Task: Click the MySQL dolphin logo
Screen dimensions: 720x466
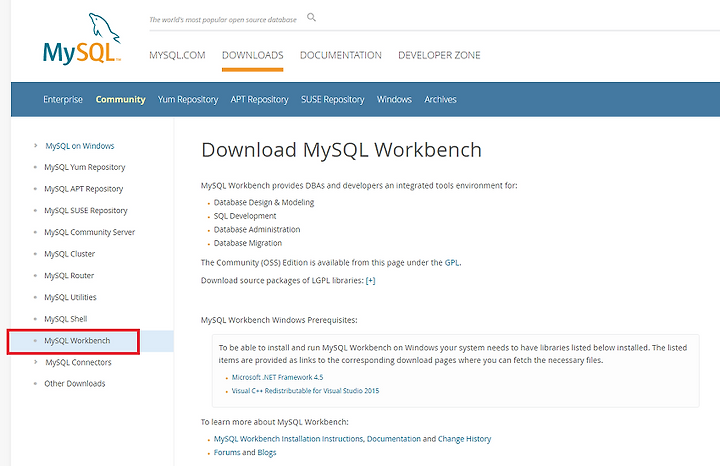Action: (82, 39)
